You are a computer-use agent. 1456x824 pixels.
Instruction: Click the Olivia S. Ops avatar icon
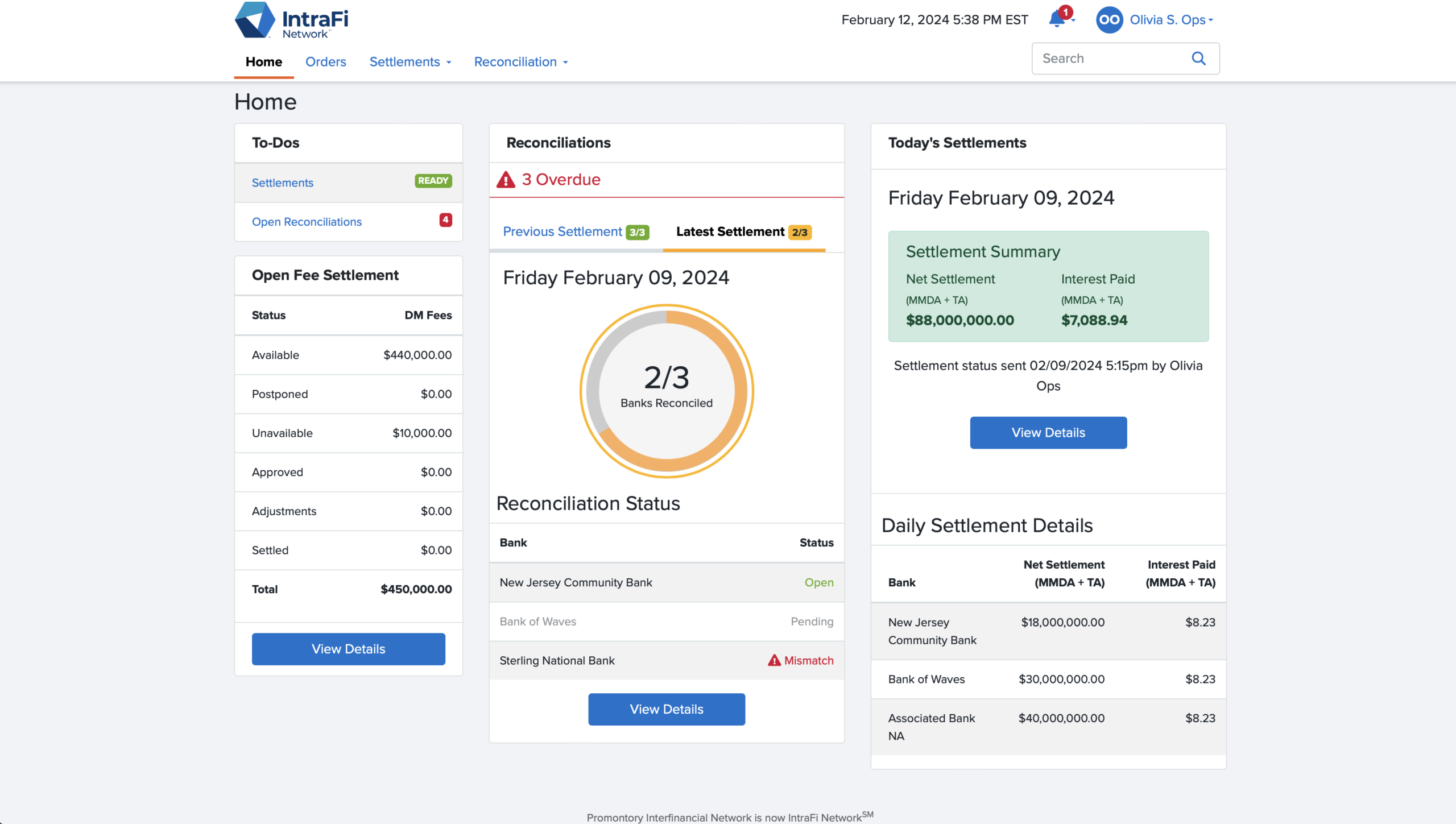point(1108,20)
